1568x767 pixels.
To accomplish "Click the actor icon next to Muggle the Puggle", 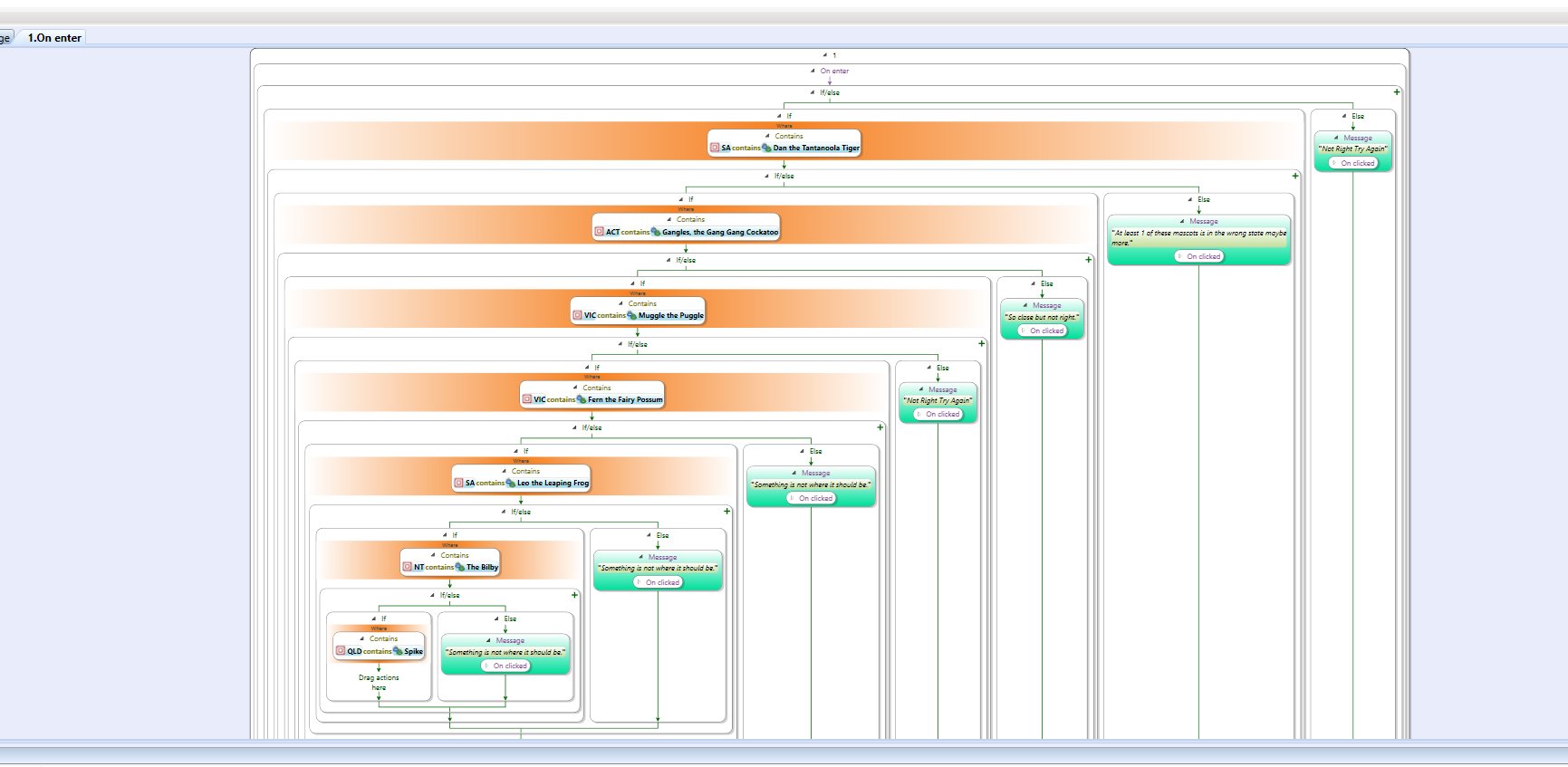I will click(x=632, y=316).
